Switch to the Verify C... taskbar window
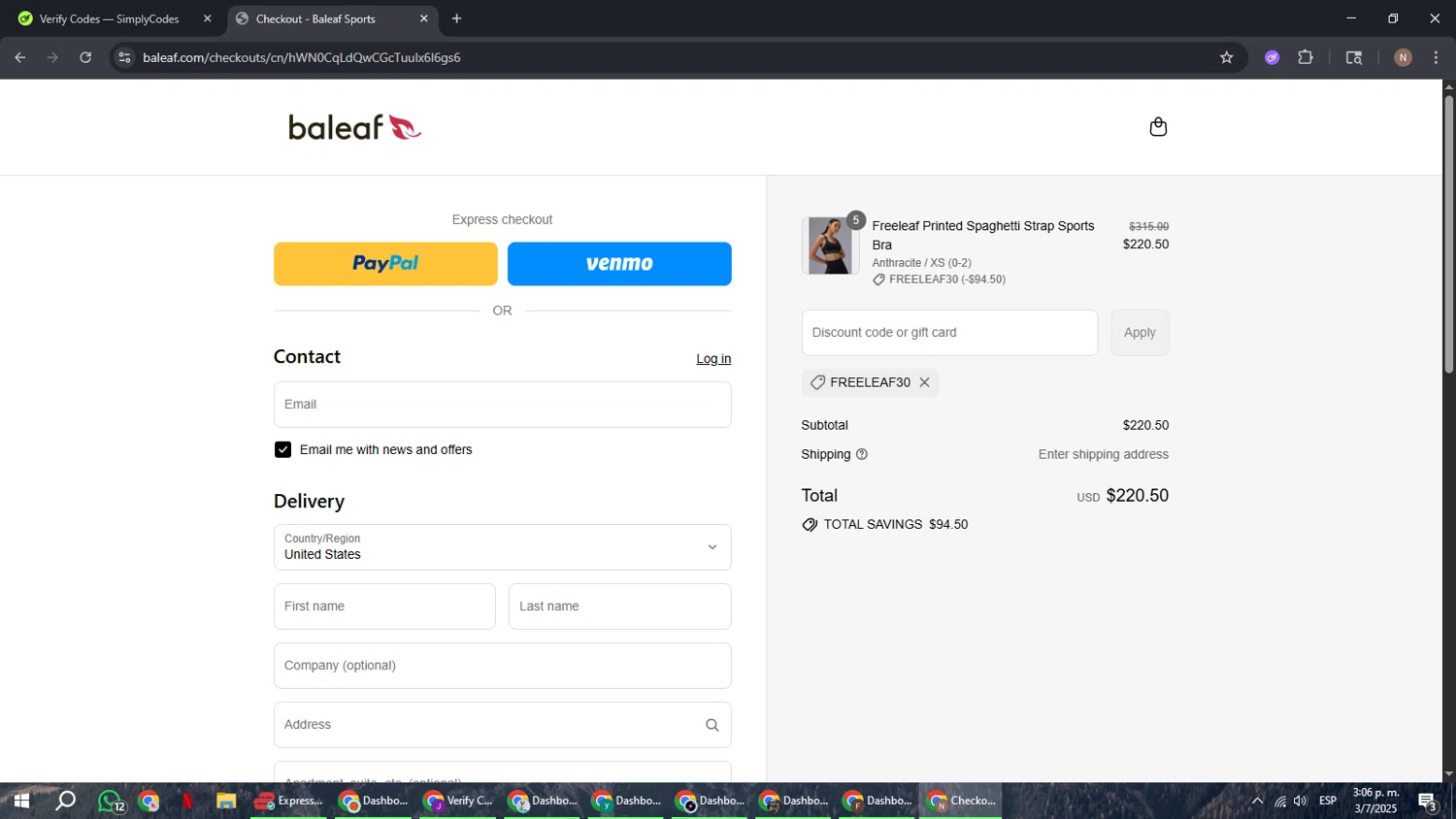Image resolution: width=1456 pixels, height=819 pixels. pyautogui.click(x=459, y=801)
